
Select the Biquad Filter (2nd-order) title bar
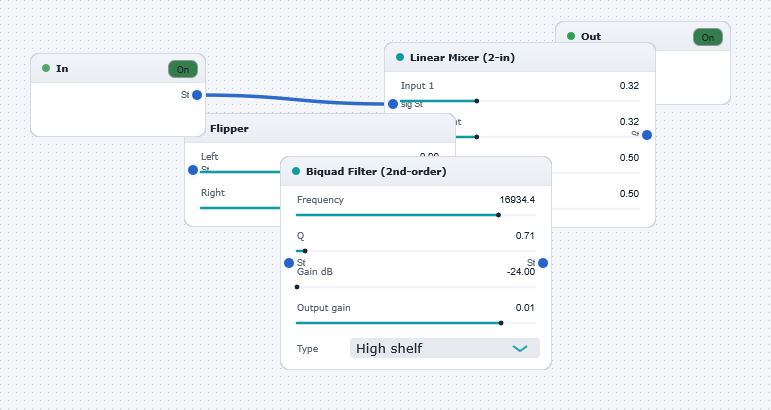pyautogui.click(x=415, y=172)
